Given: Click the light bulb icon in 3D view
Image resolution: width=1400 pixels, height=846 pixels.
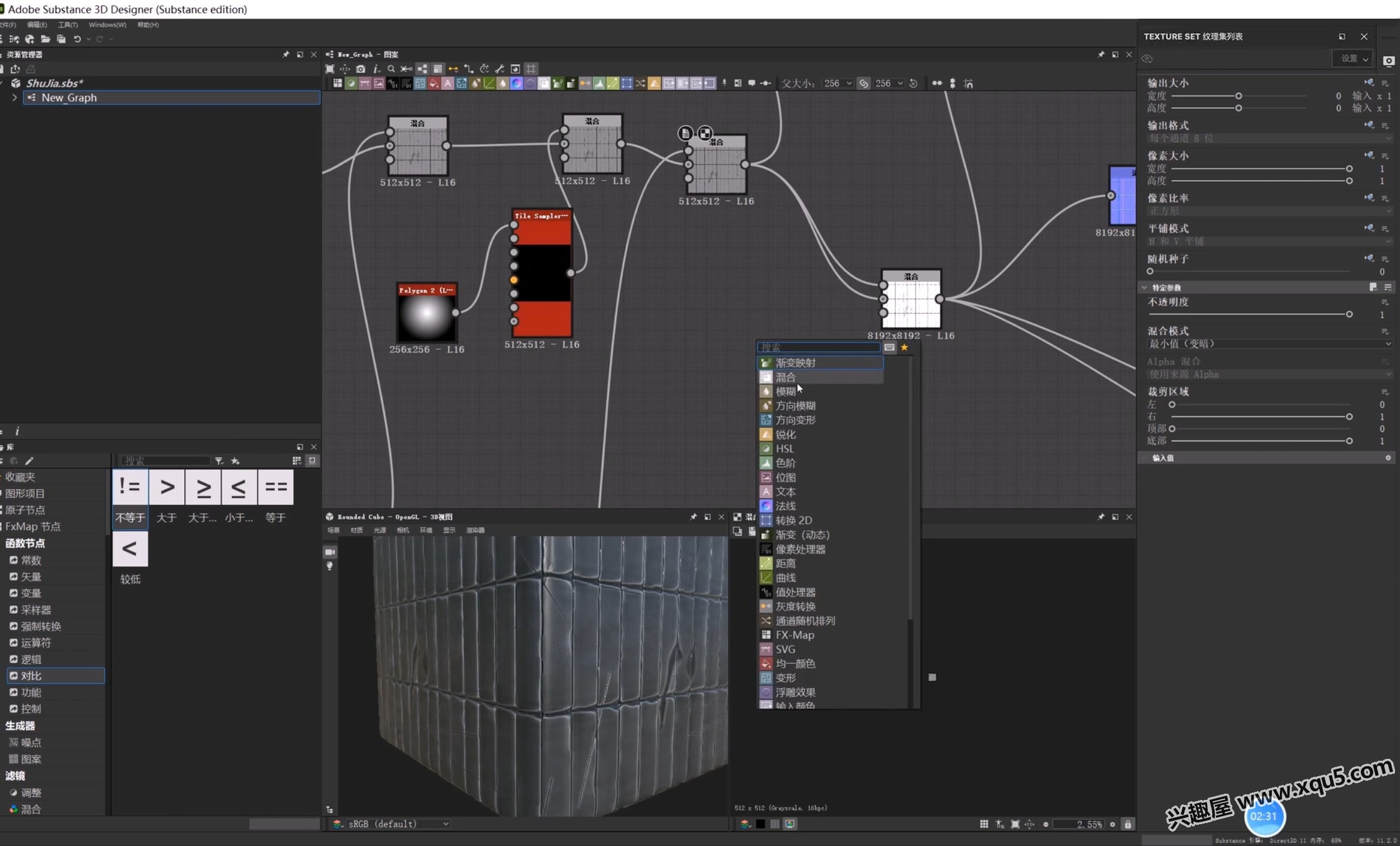Looking at the screenshot, I should [330, 566].
